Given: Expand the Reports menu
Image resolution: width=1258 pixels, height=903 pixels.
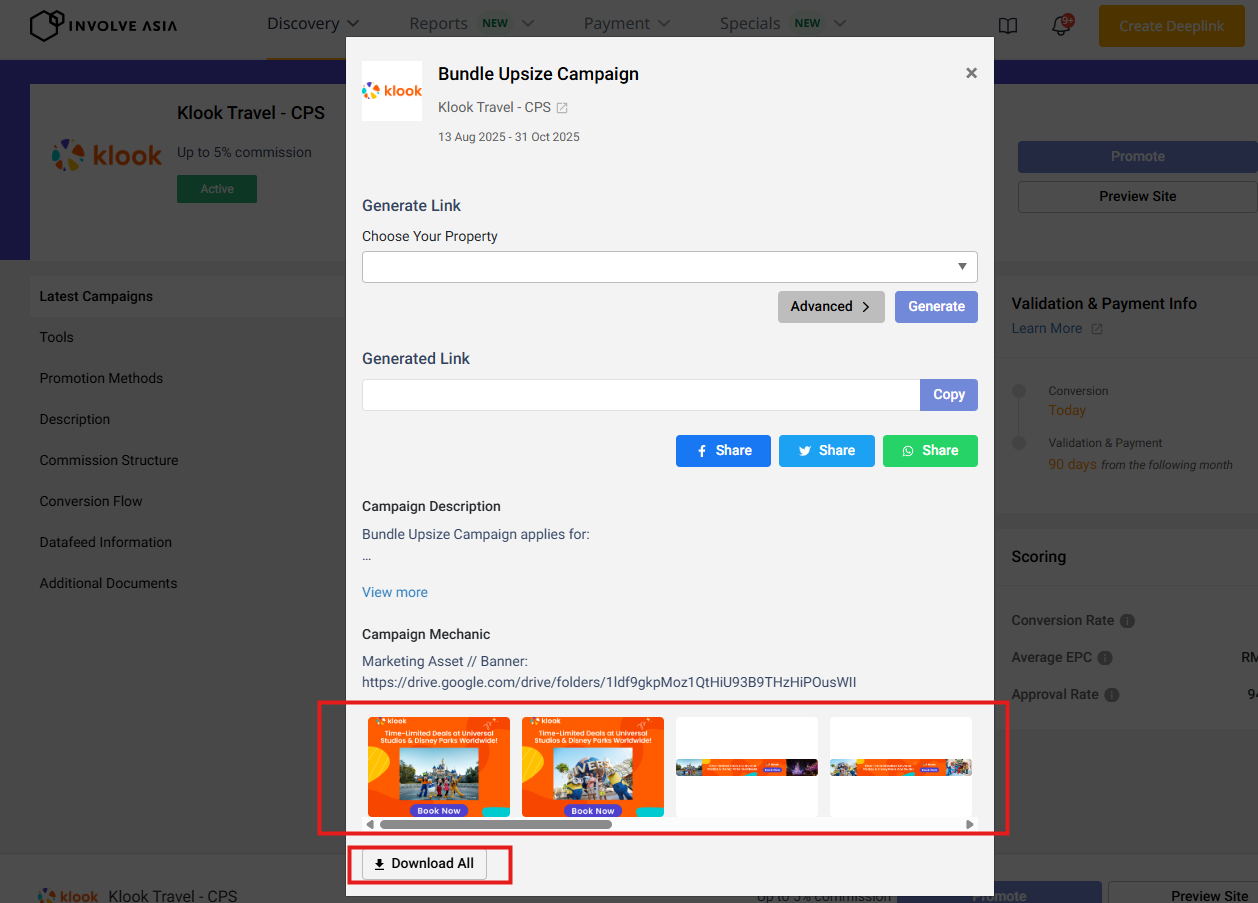Looking at the screenshot, I should (472, 24).
